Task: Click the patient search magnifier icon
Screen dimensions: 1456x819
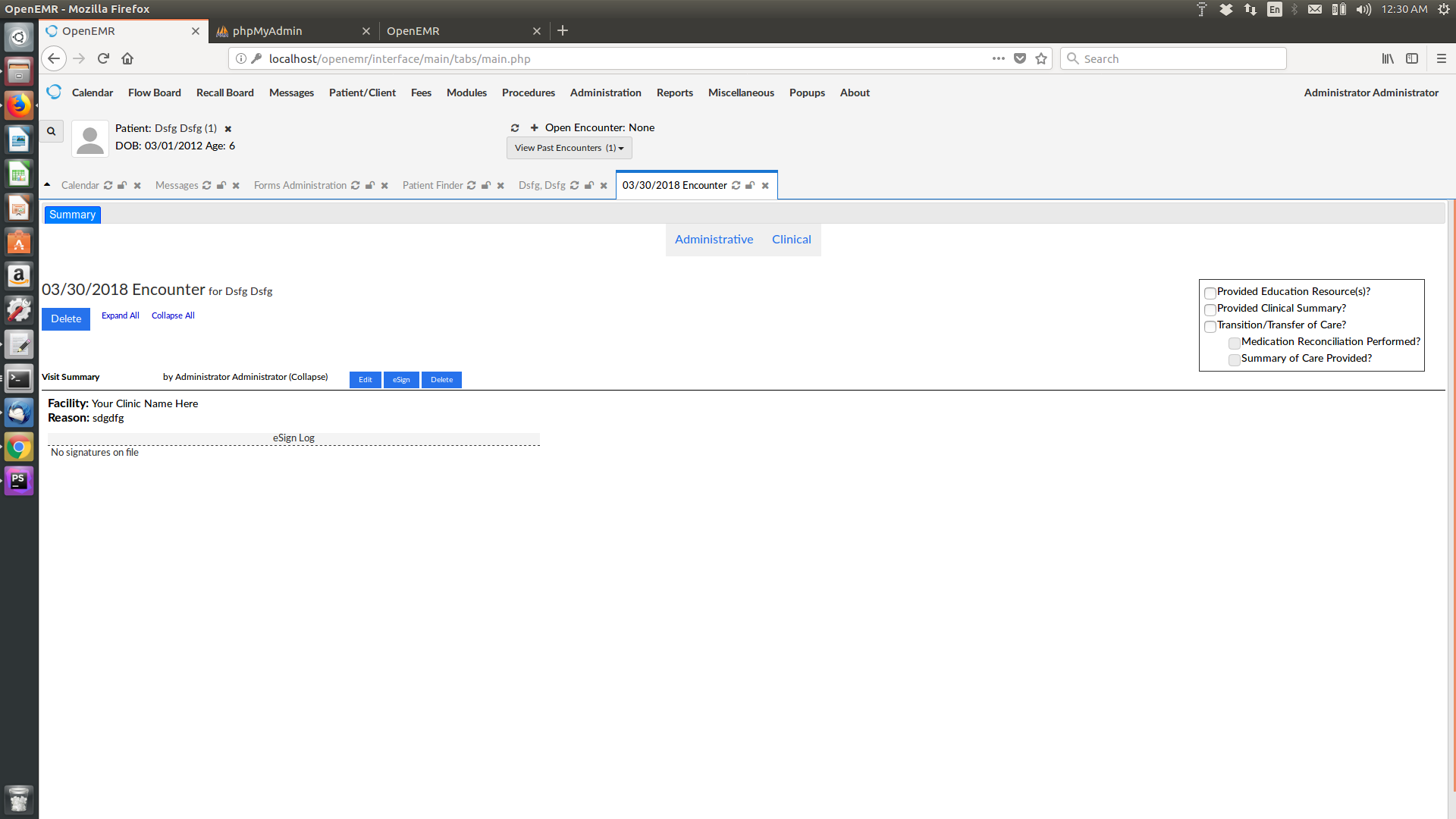Action: pos(52,131)
